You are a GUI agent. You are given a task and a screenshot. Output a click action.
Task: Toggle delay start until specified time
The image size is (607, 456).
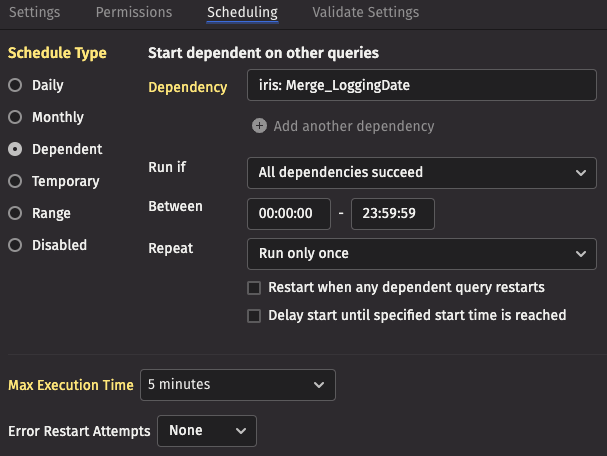pyautogui.click(x=255, y=316)
